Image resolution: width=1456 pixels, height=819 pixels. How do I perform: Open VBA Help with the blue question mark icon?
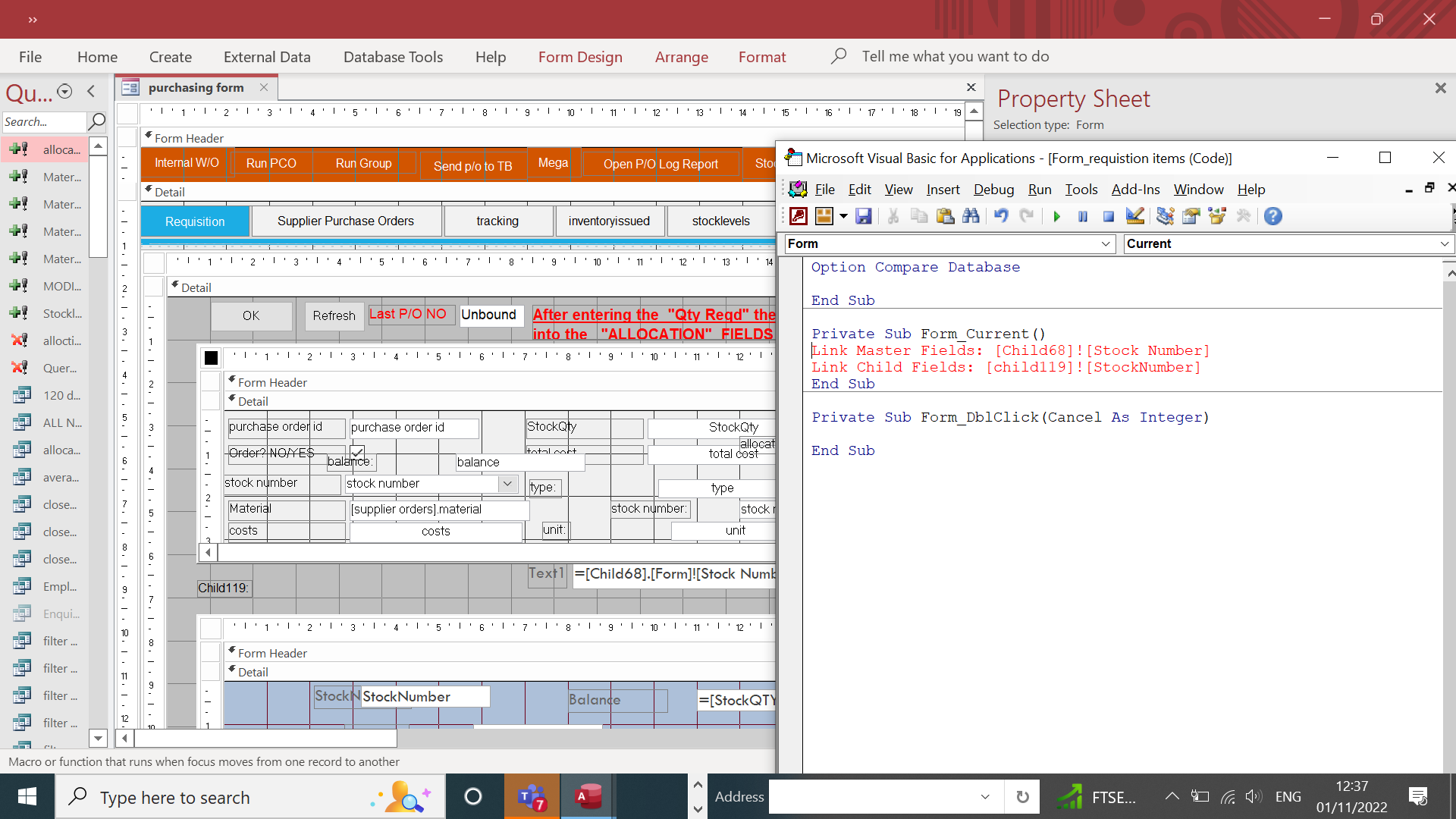click(x=1273, y=216)
